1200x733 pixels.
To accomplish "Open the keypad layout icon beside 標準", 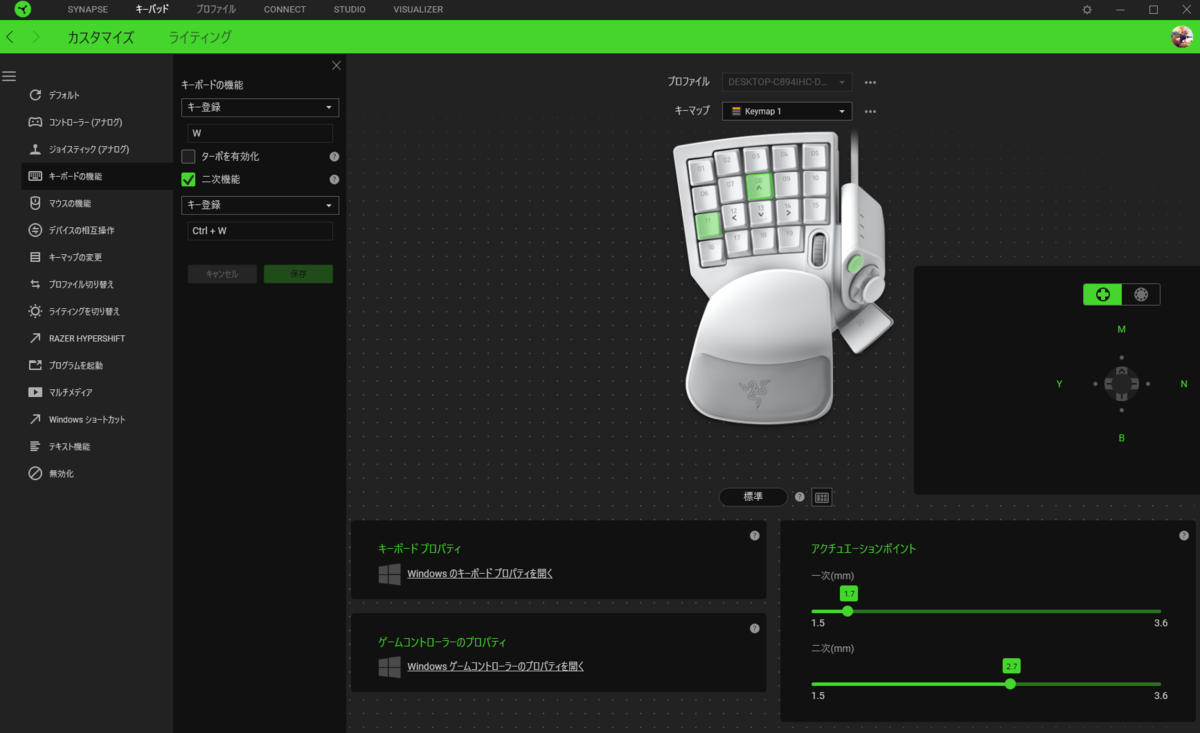I will click(x=822, y=497).
